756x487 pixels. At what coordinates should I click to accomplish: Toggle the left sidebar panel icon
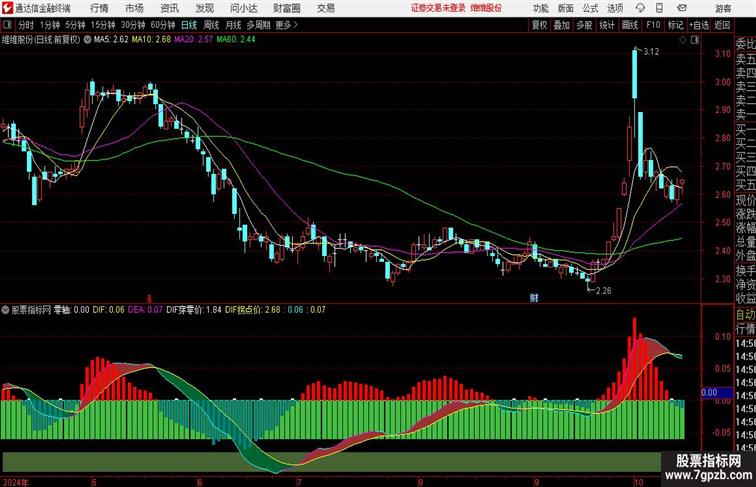(x=7, y=25)
